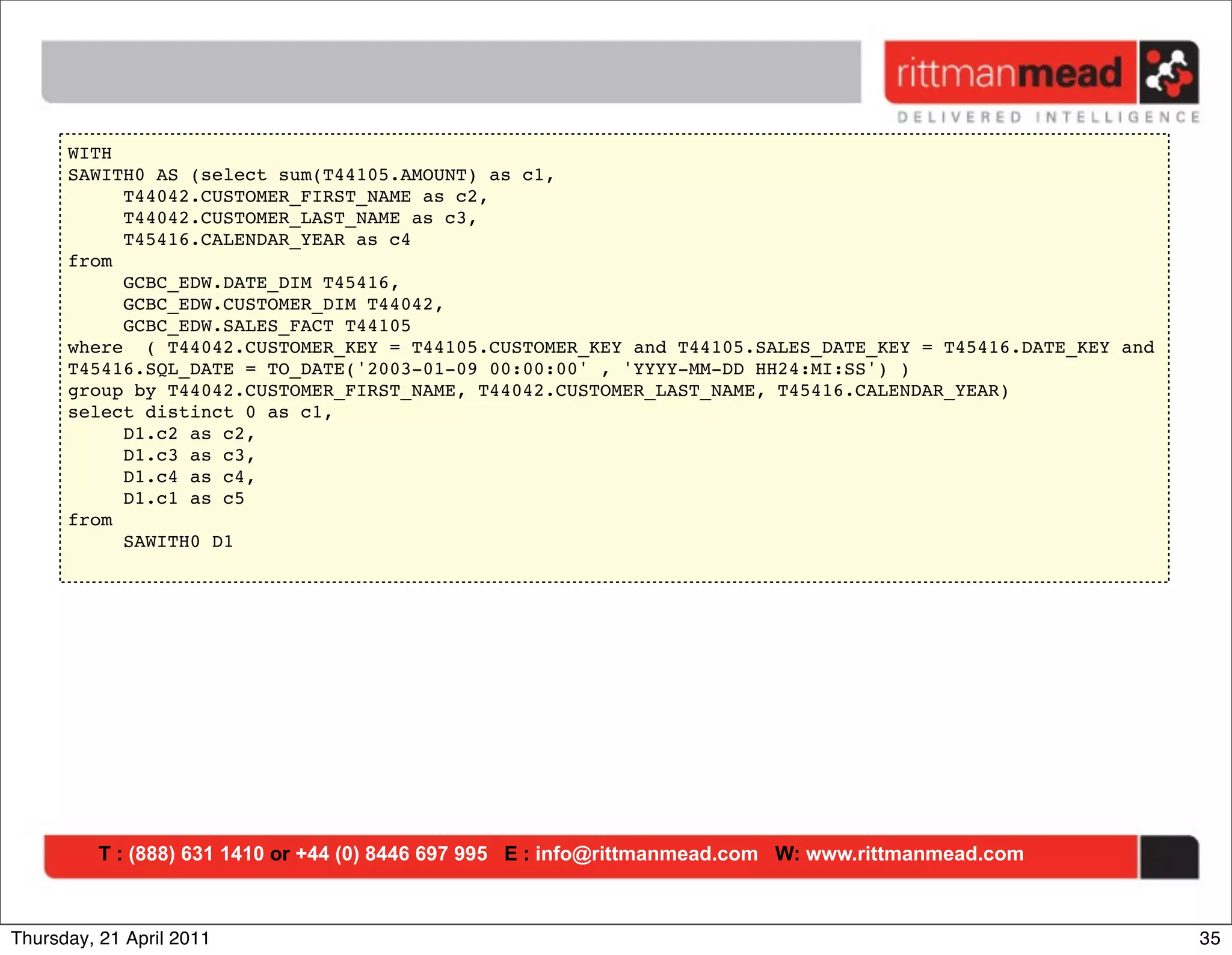Click the rittmanmead logo icon

[1168, 72]
